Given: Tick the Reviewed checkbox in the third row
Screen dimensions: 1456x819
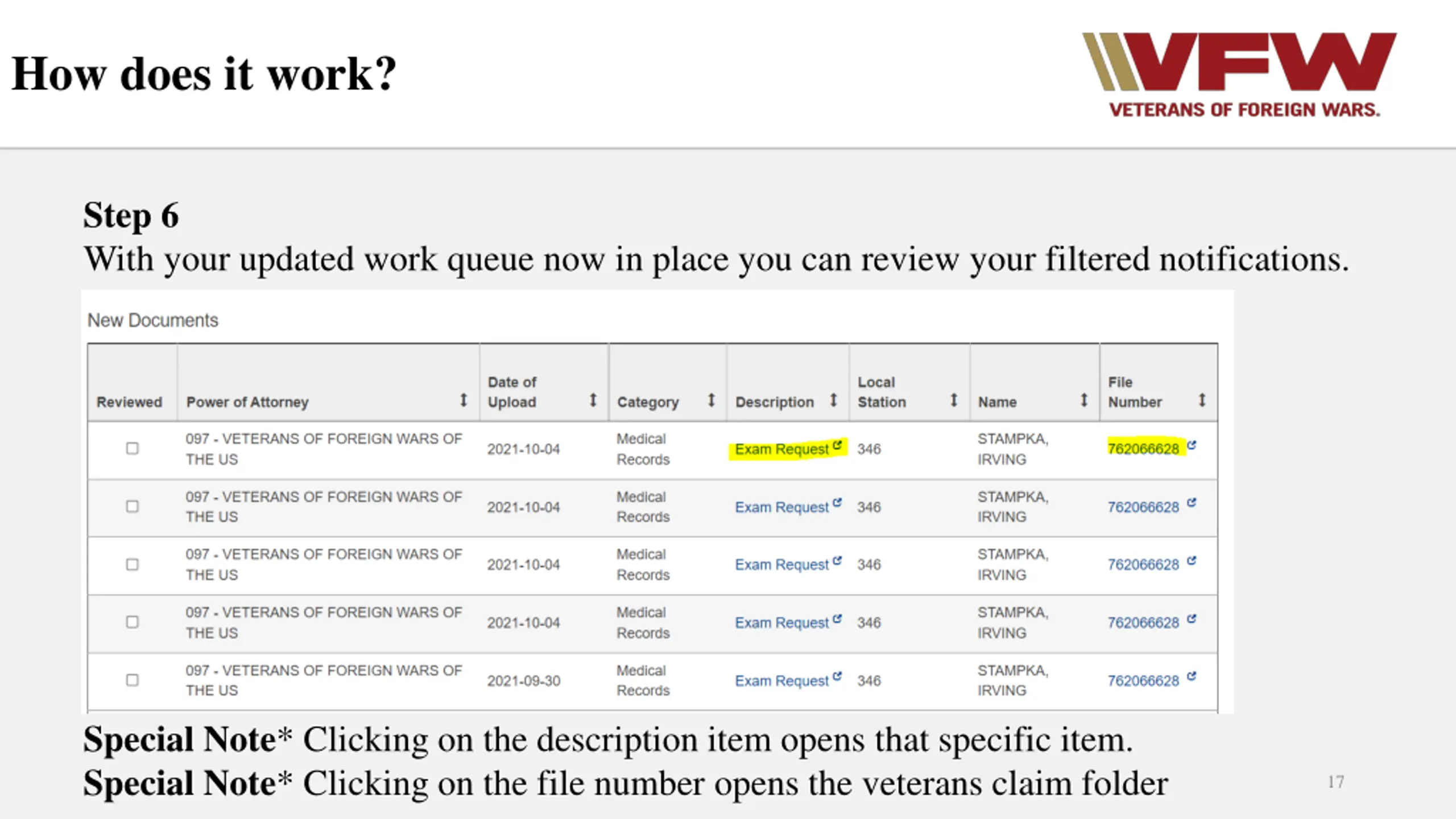Looking at the screenshot, I should tap(132, 564).
